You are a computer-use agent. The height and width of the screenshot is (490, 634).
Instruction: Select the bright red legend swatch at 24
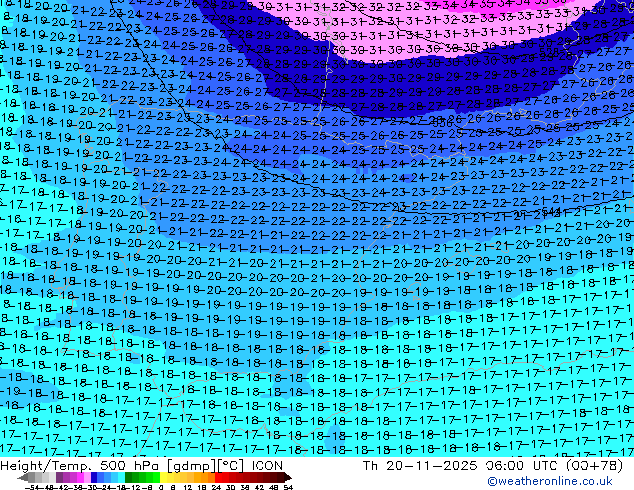coord(218,477)
